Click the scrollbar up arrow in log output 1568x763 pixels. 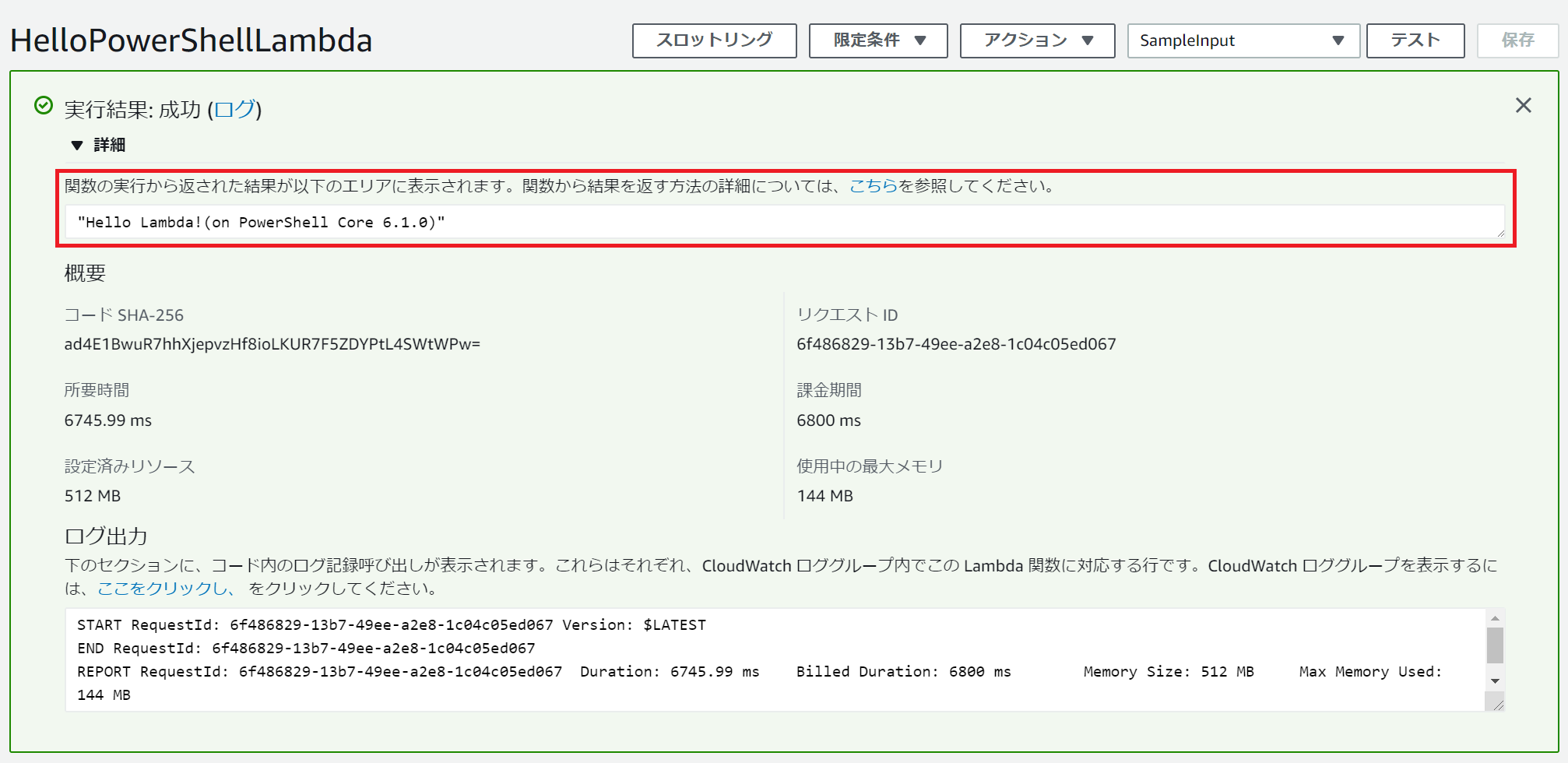tap(1495, 619)
